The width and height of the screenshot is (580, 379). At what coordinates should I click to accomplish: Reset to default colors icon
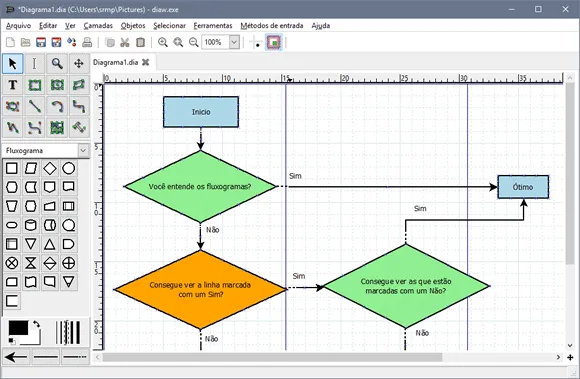tap(12, 341)
